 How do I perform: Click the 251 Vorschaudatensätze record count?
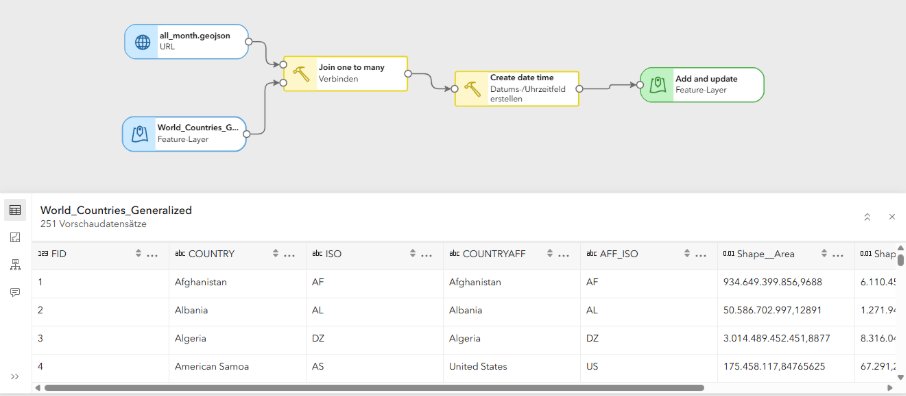tap(93, 224)
